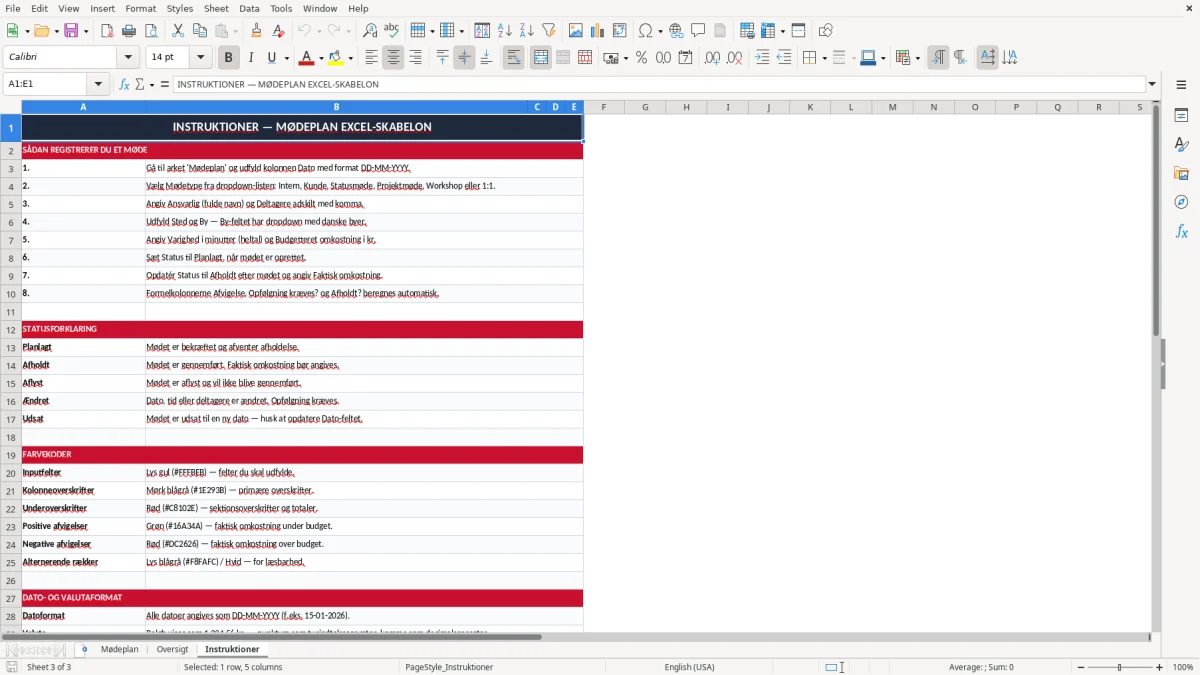Open sidebar Properties panel icon
1200x675 pixels.
point(1181,116)
